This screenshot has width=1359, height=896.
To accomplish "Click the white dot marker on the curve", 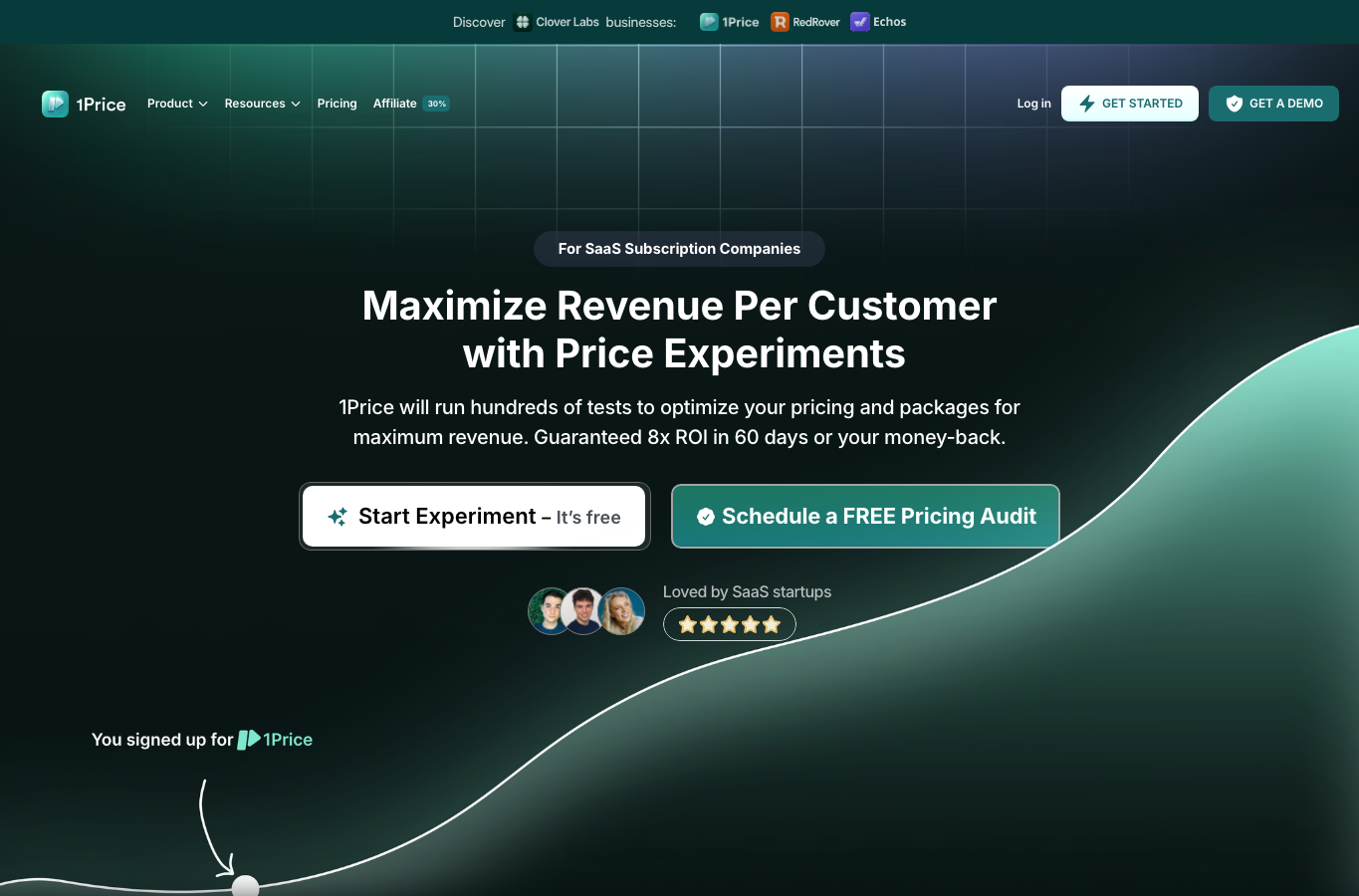I will 245,886.
